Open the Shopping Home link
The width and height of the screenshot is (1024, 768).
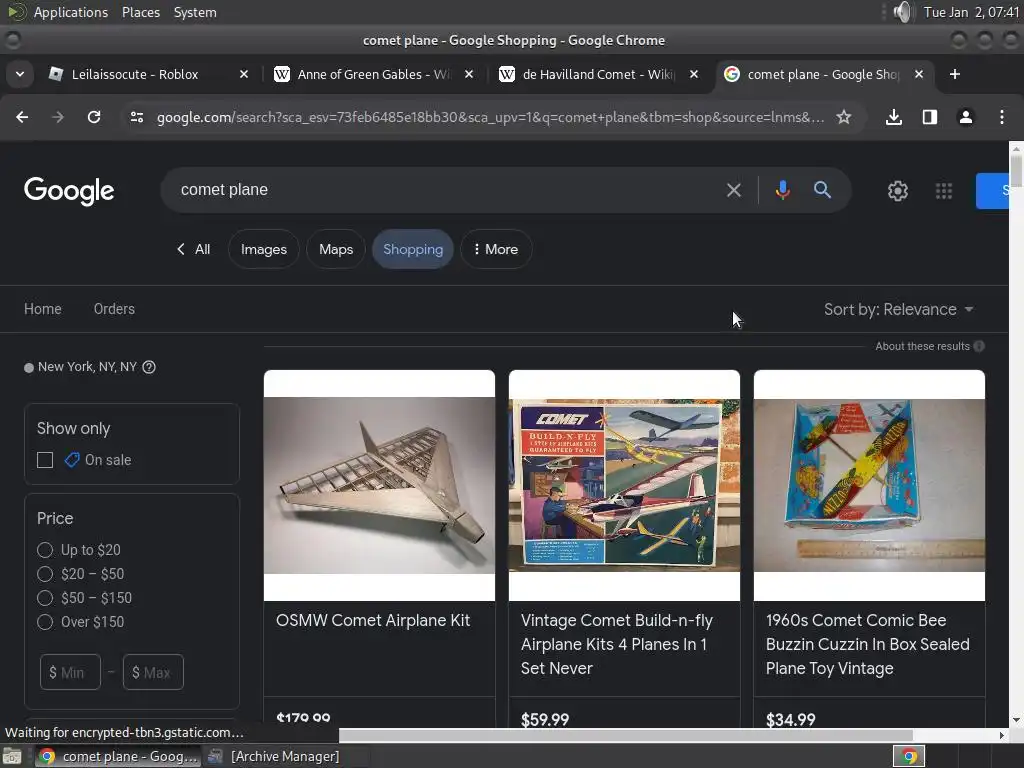point(43,309)
